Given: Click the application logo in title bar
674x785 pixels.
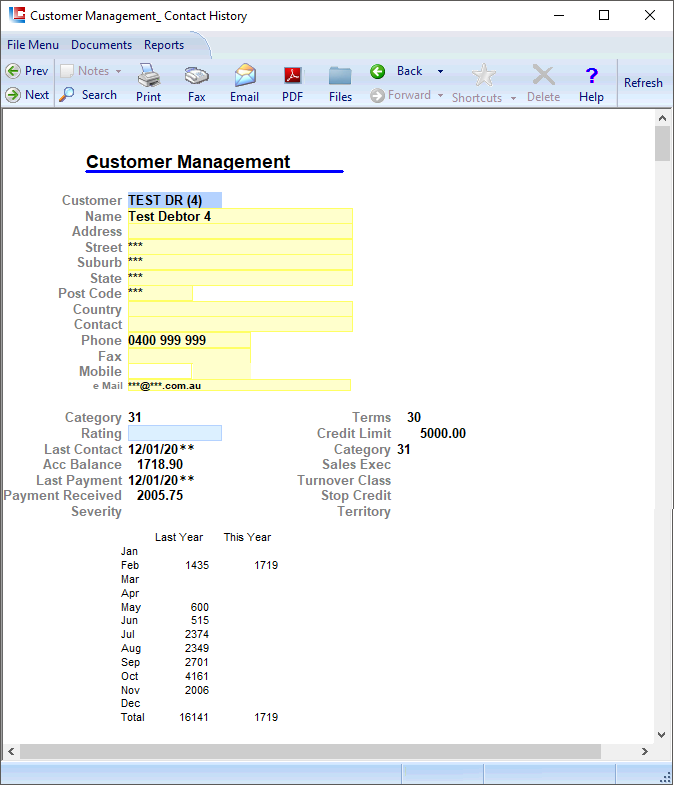Looking at the screenshot, I should pyautogui.click(x=17, y=15).
